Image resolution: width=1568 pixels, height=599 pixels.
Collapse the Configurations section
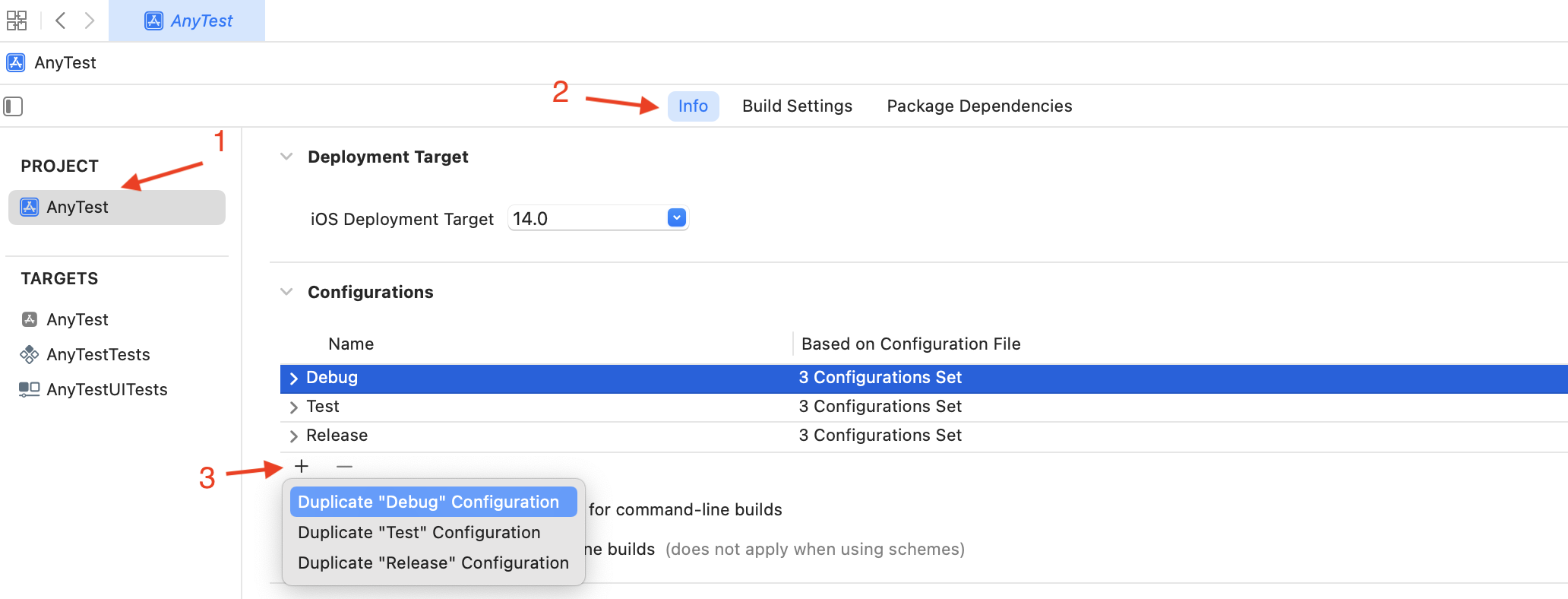click(286, 292)
